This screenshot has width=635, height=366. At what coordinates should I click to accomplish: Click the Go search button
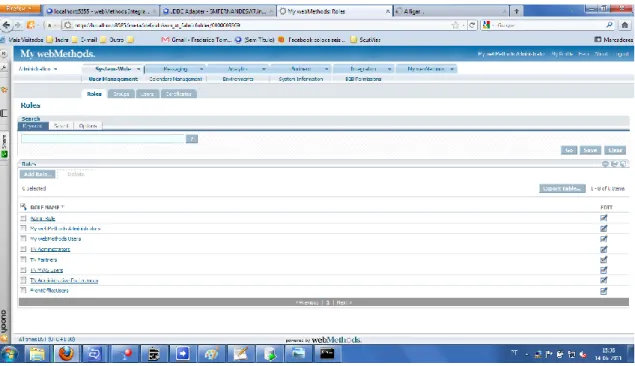click(569, 150)
